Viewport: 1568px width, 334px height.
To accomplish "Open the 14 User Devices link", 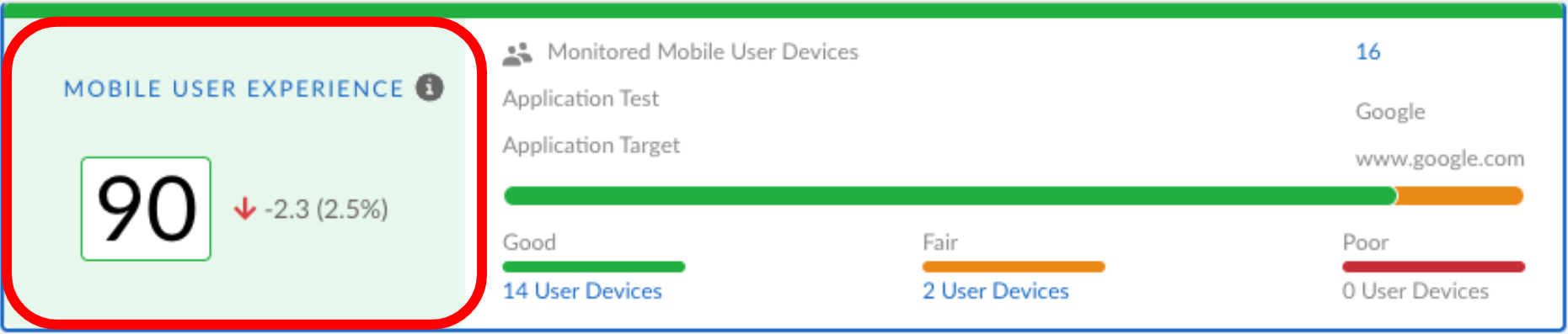I will point(582,291).
